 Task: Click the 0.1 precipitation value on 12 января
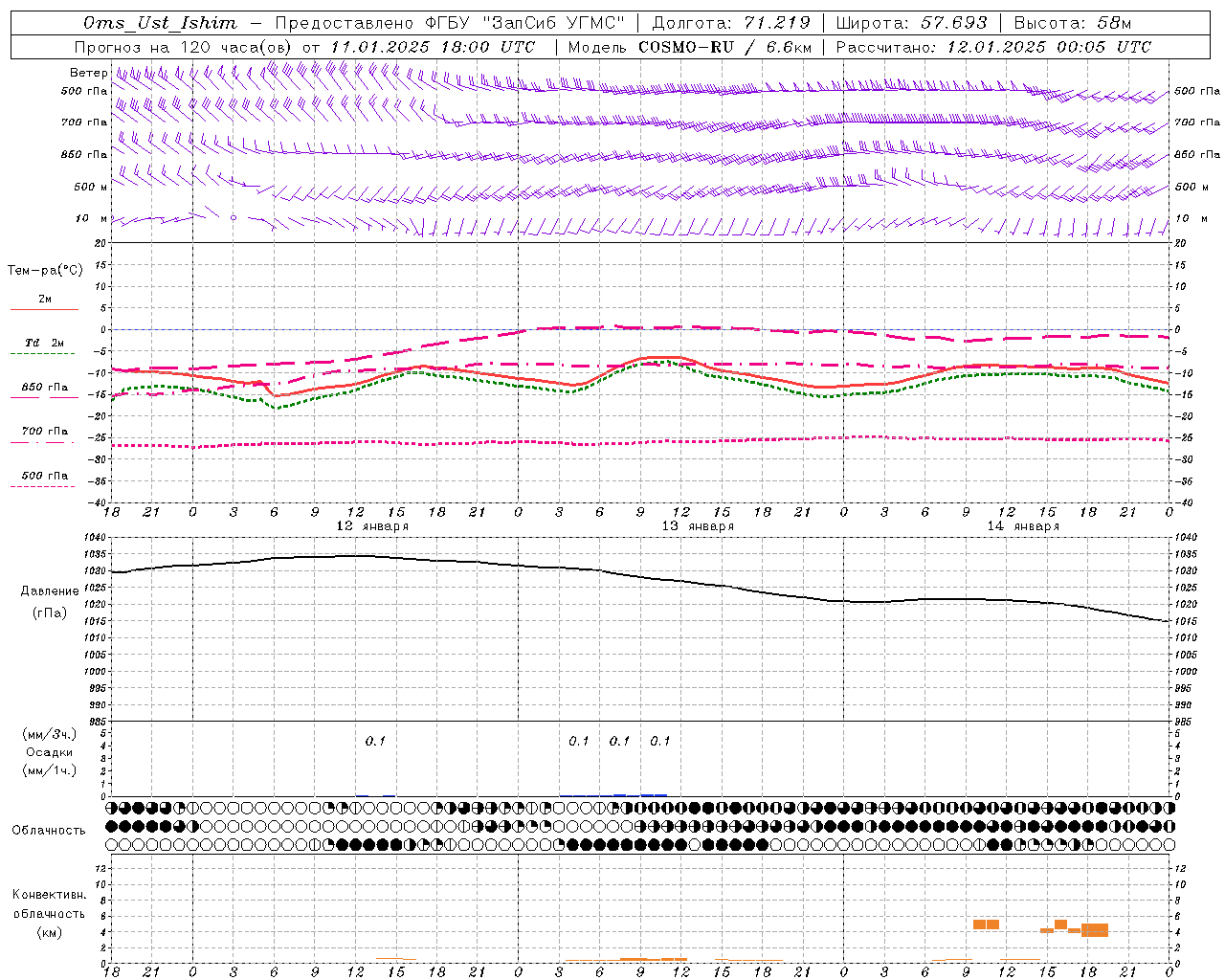click(375, 741)
